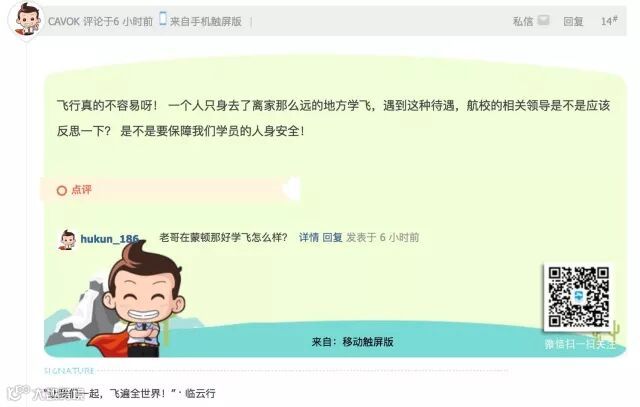Click the QR code image
This screenshot has height=407, width=640.
pyautogui.click(x=579, y=297)
